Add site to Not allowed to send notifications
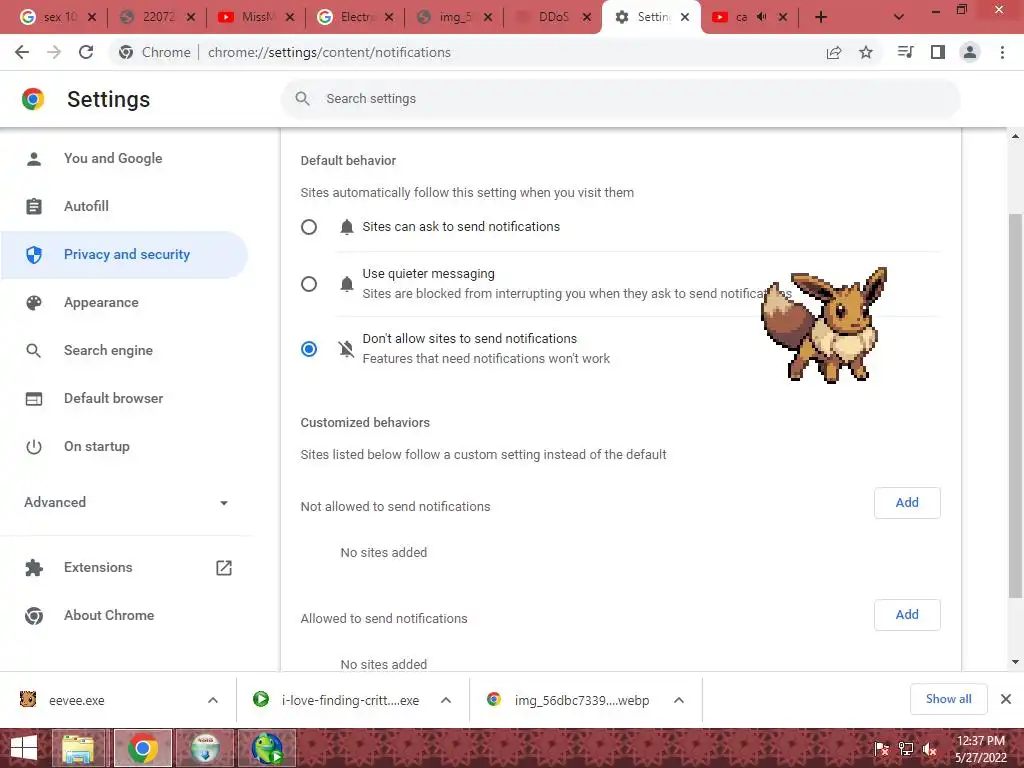1024x768 pixels. (x=907, y=503)
